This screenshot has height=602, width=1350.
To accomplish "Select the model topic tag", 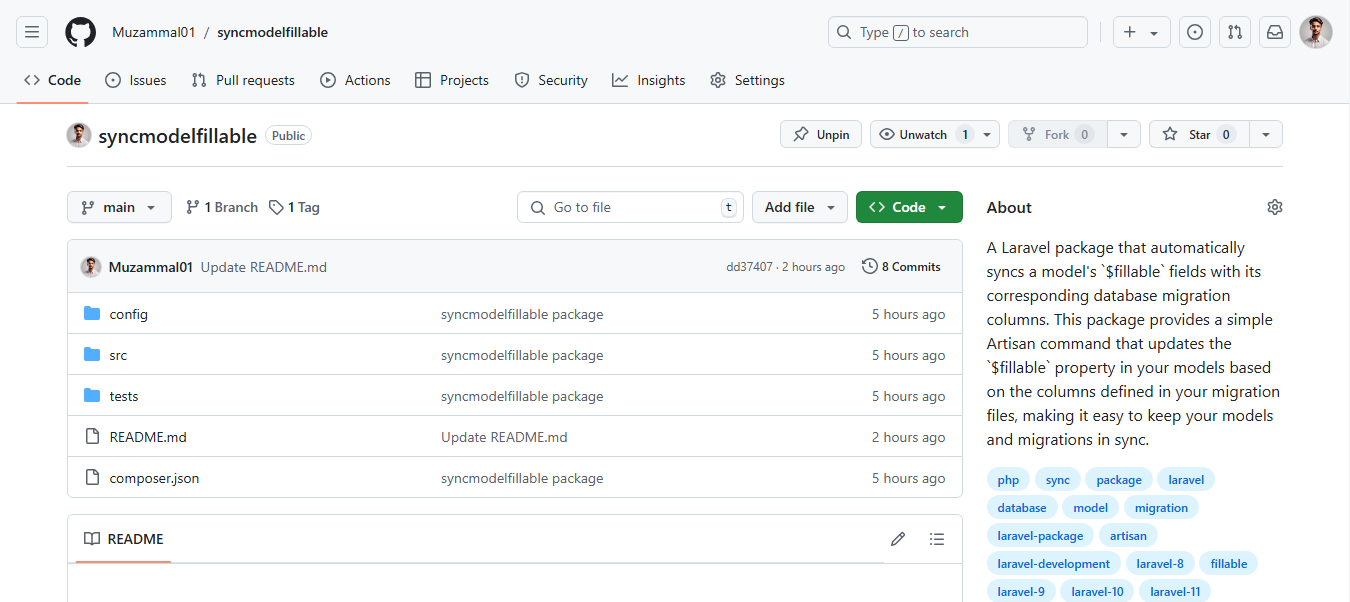I will pos(1090,508).
